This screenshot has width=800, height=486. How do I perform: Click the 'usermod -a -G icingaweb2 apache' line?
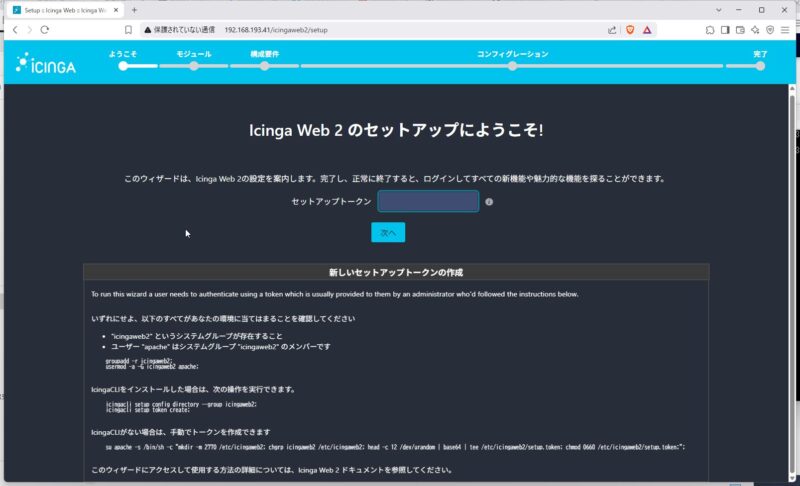click(152, 367)
